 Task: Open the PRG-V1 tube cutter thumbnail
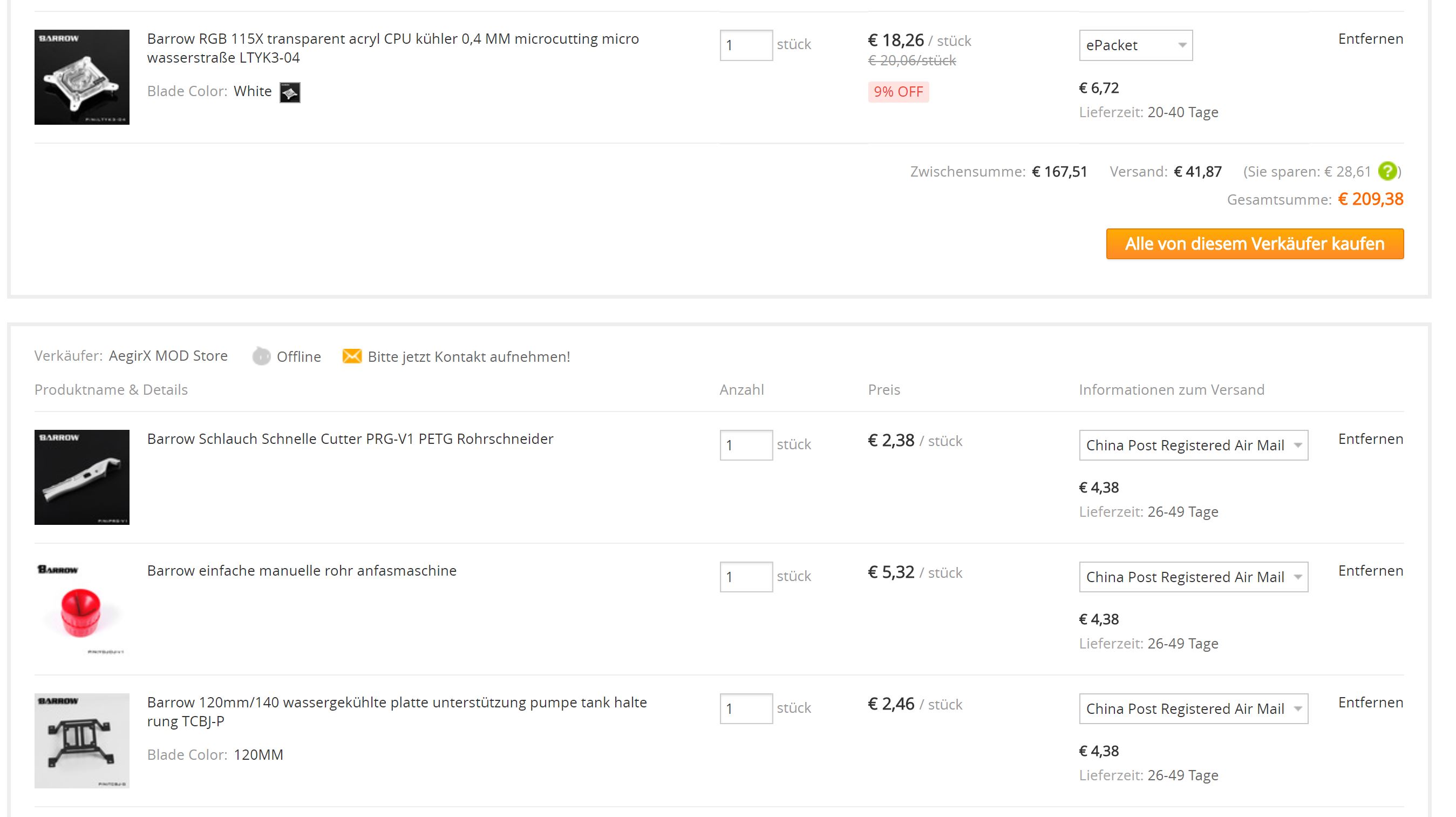coord(82,477)
